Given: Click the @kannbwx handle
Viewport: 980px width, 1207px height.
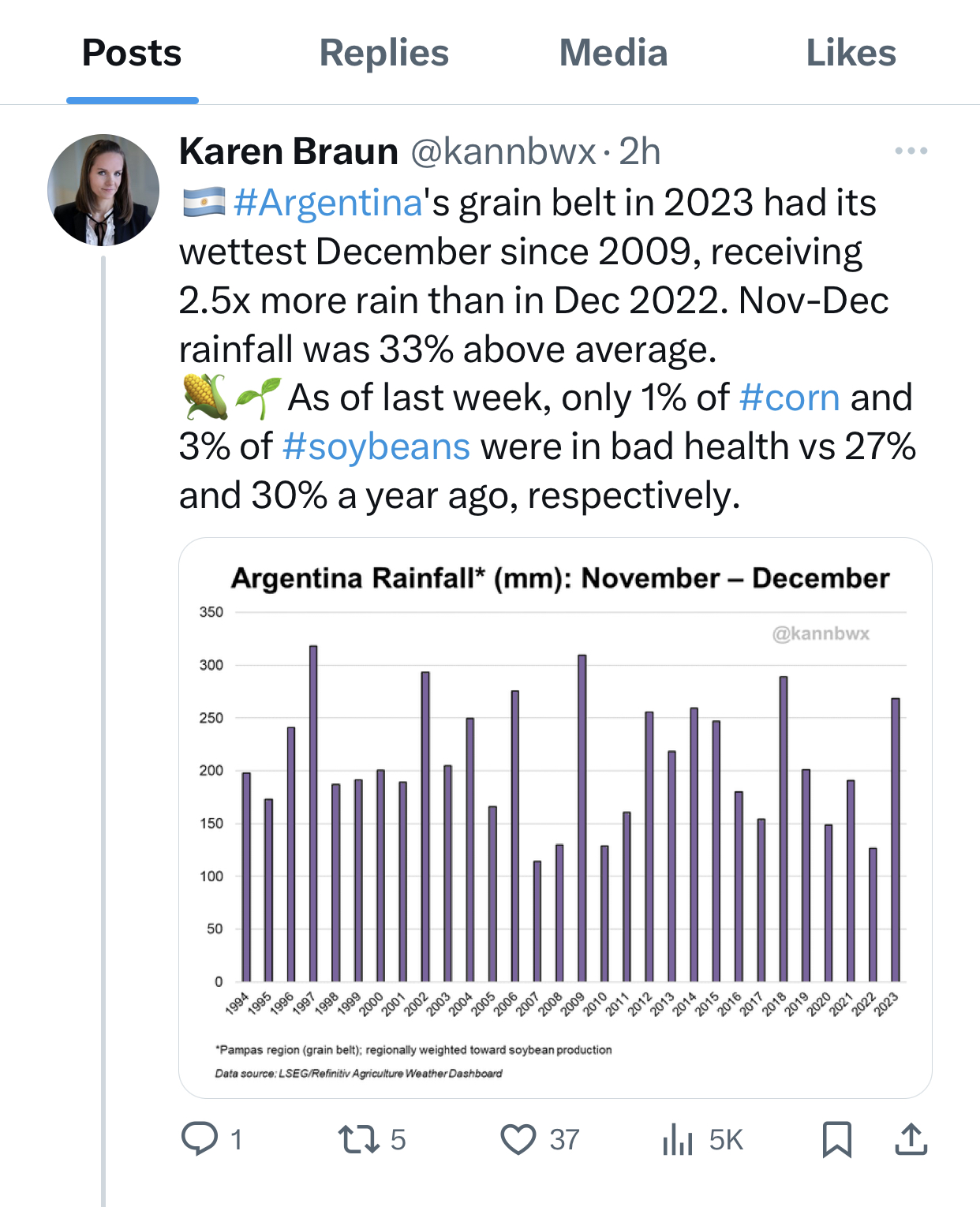Looking at the screenshot, I should (x=503, y=151).
